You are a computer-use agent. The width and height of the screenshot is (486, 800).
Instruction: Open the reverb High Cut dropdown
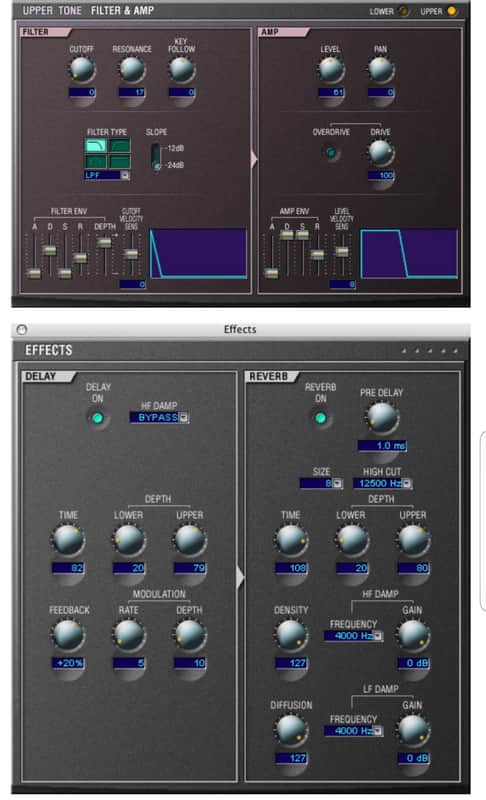pos(382,483)
